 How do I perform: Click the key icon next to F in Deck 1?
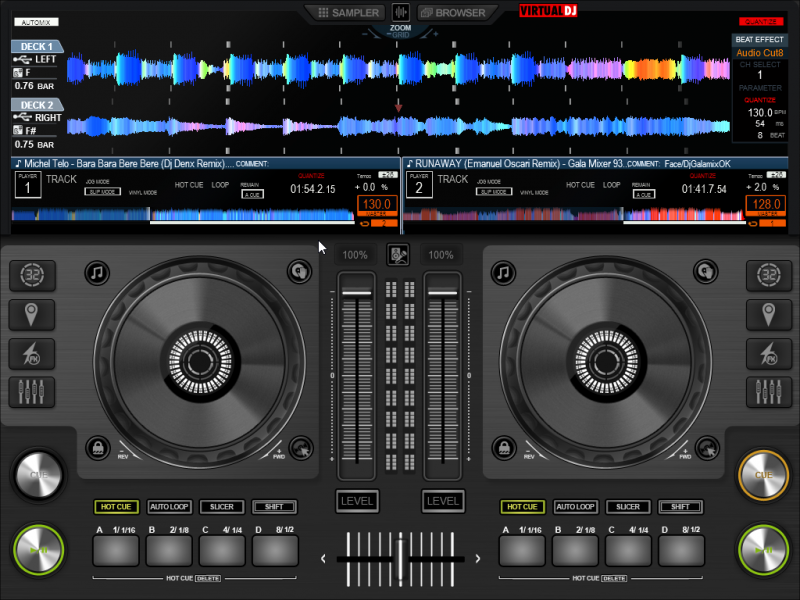(18, 72)
